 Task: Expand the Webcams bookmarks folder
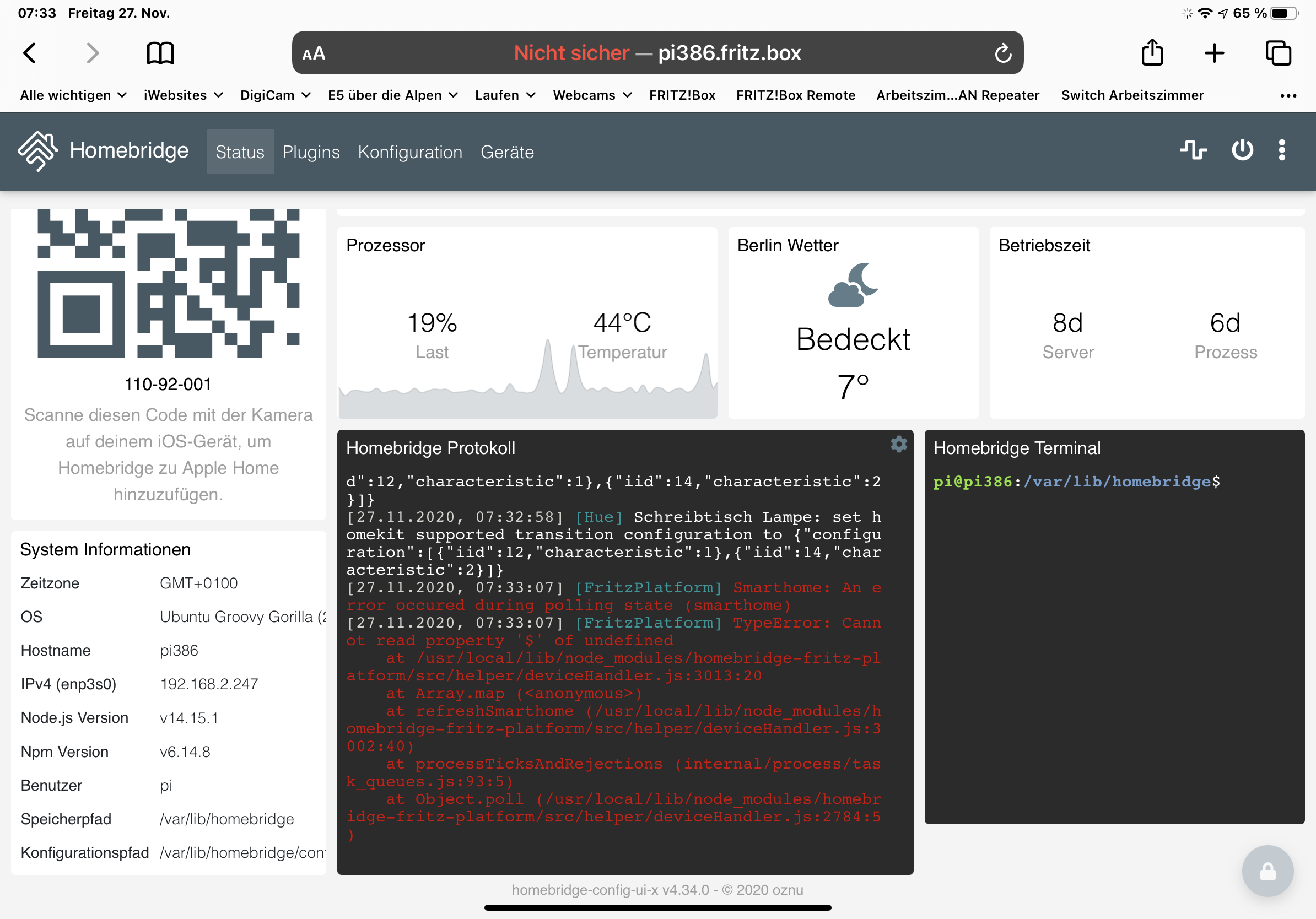(591, 95)
